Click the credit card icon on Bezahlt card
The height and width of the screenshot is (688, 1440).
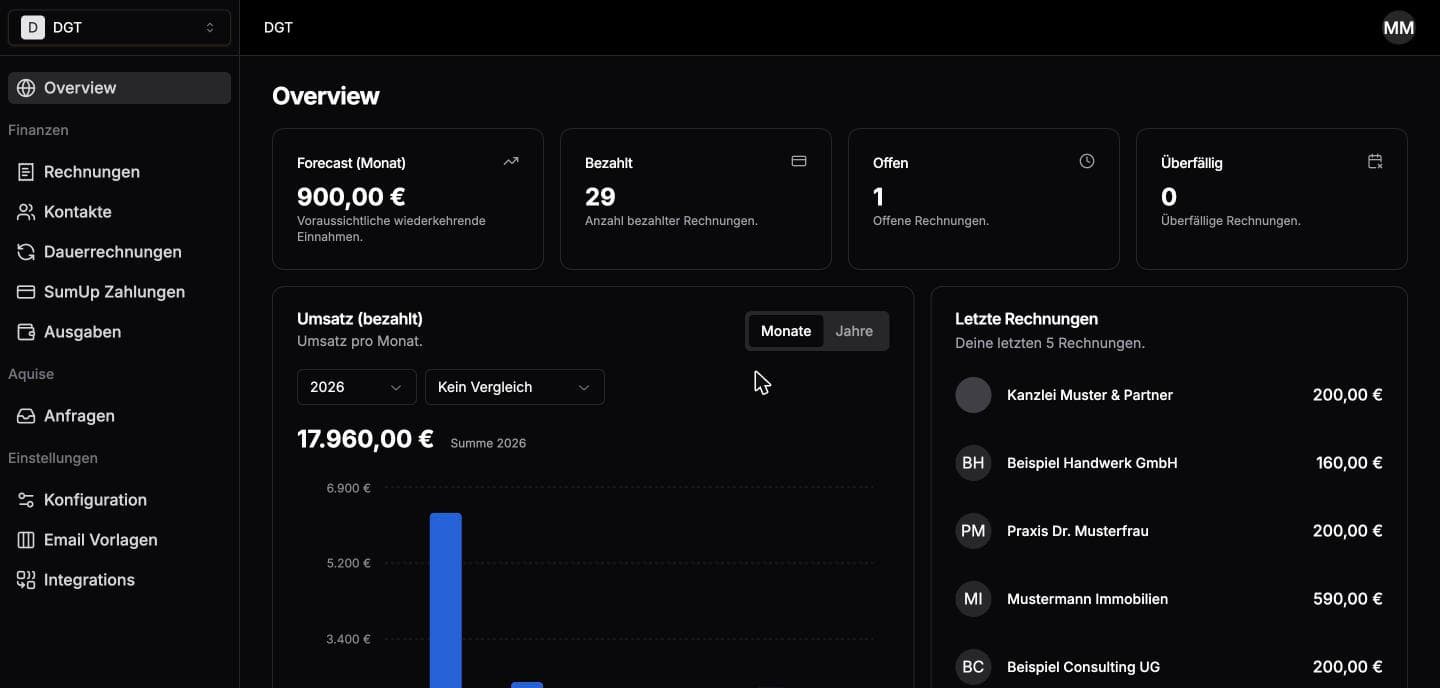(x=799, y=161)
